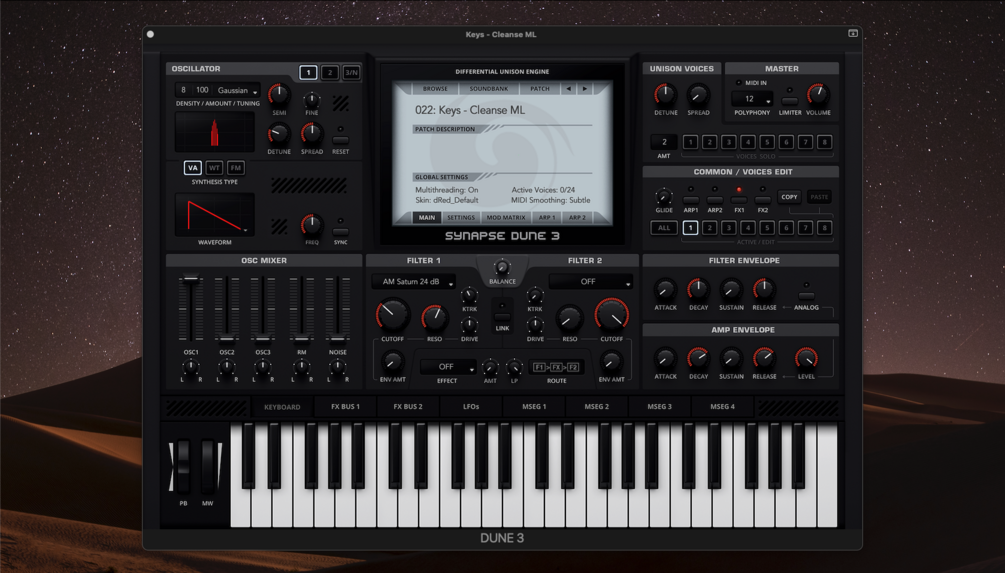
Task: Select the 3/N oscillator button
Action: pyautogui.click(x=351, y=72)
